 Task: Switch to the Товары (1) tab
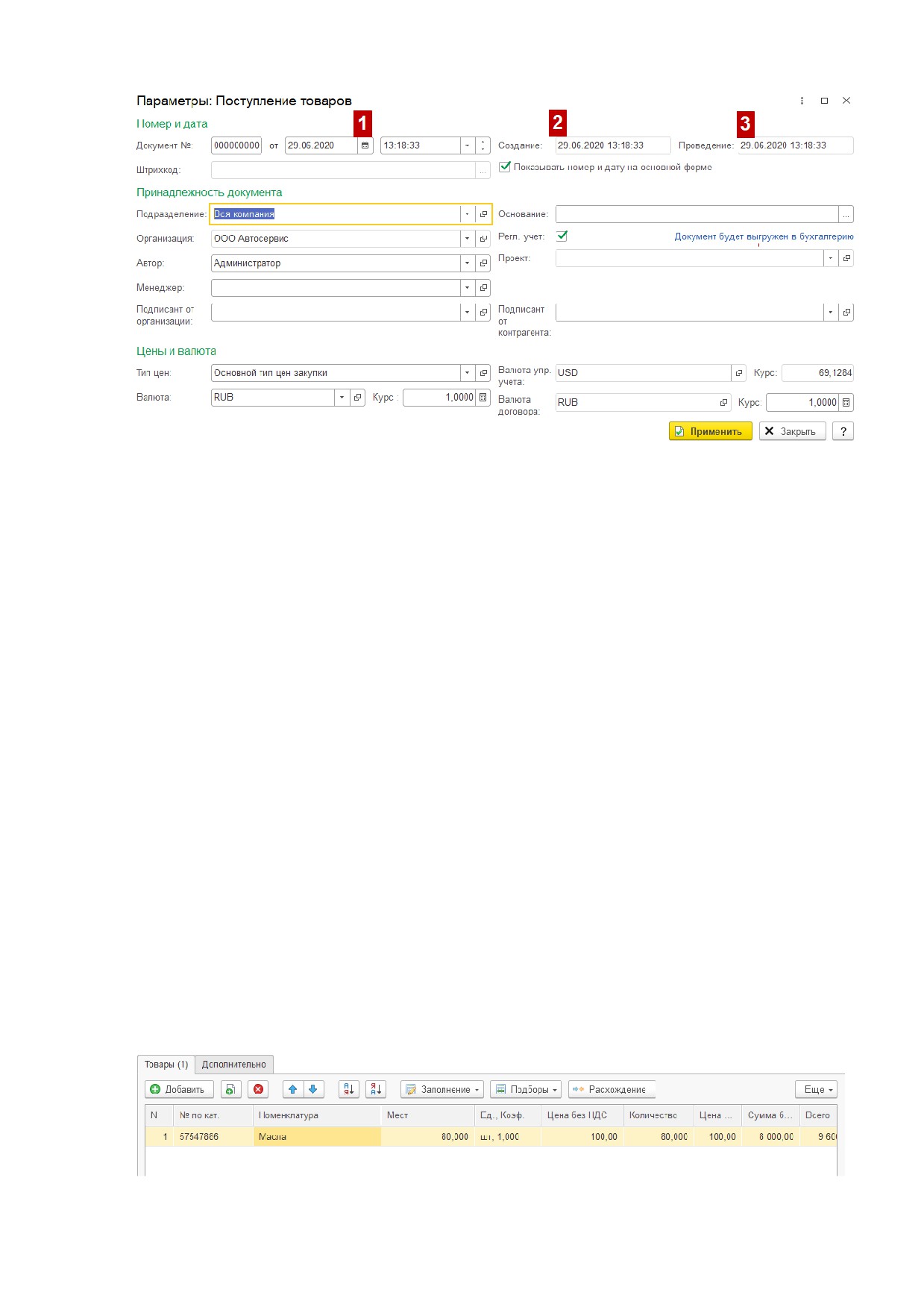pyautogui.click(x=166, y=1065)
